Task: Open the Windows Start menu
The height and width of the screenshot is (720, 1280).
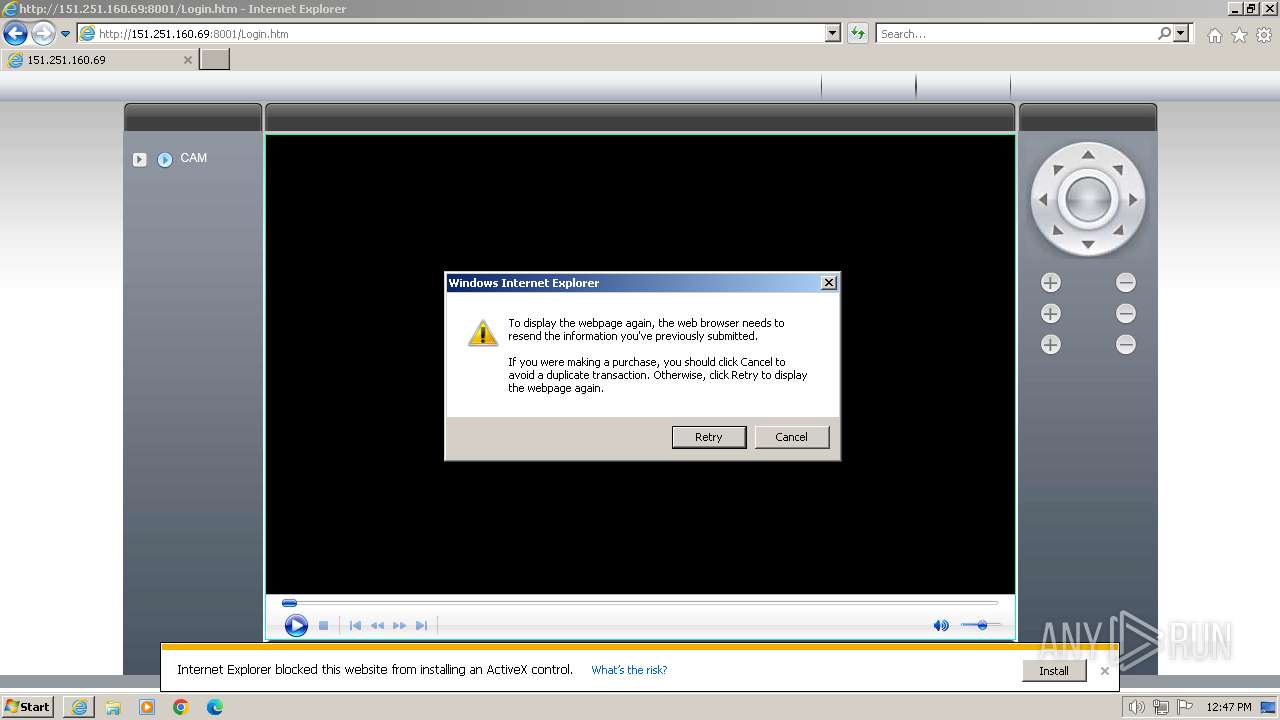Action: (x=27, y=707)
